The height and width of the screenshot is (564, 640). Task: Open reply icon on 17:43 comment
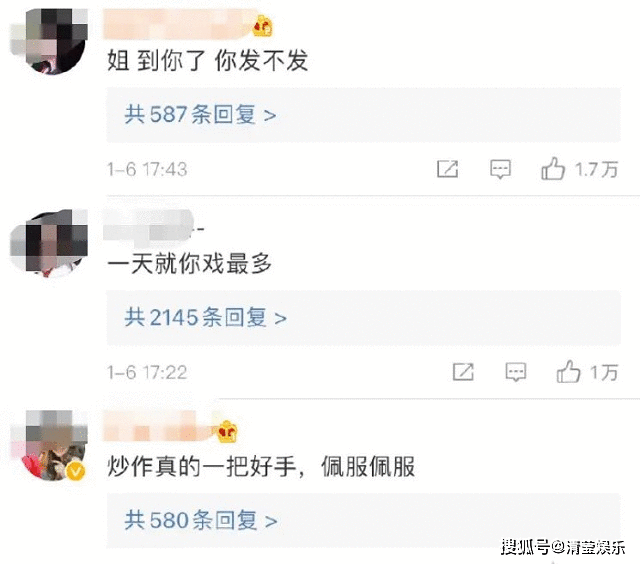(x=500, y=169)
